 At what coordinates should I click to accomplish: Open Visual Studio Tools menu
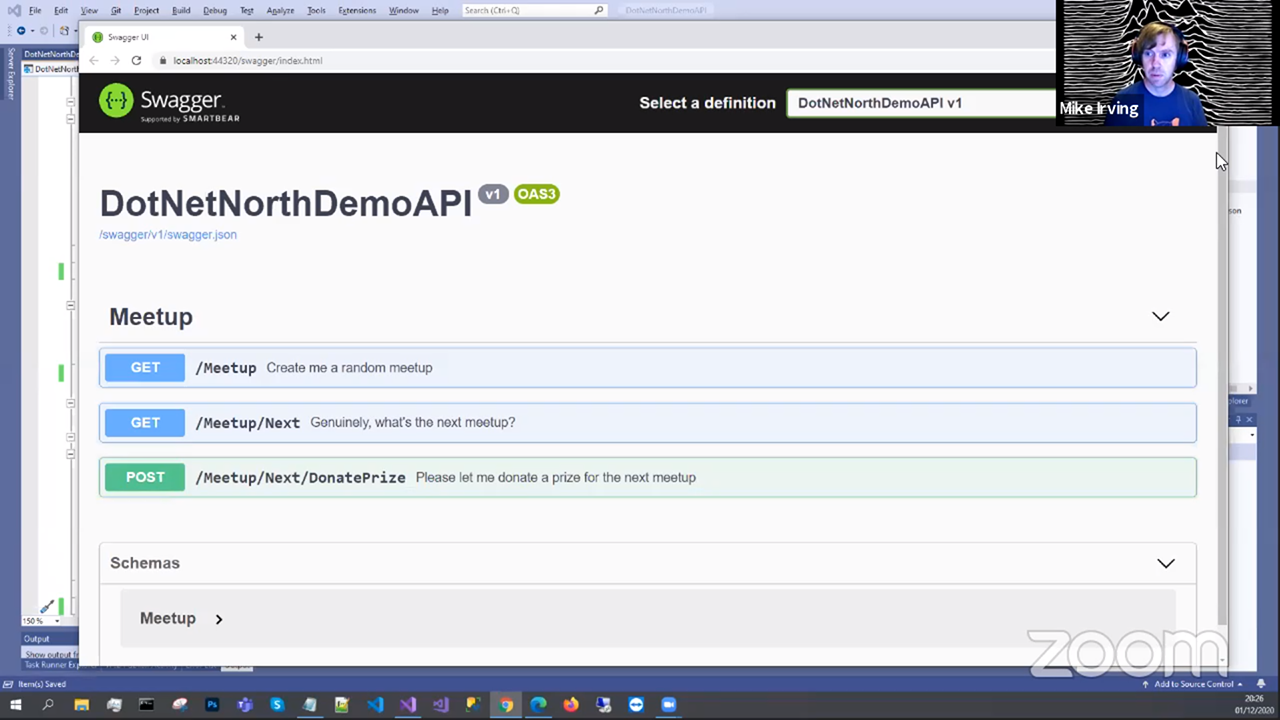click(316, 10)
